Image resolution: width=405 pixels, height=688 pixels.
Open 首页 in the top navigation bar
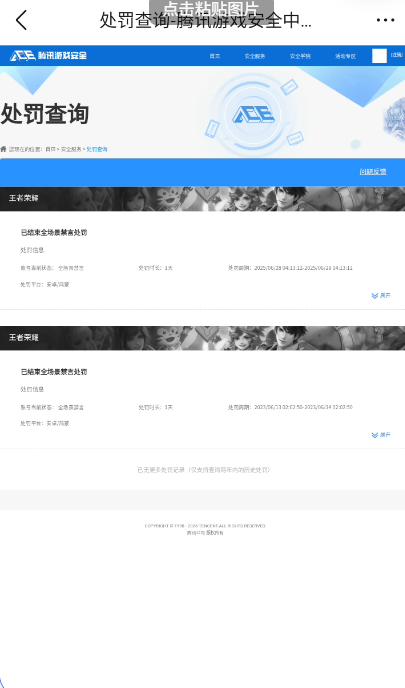pyautogui.click(x=215, y=56)
